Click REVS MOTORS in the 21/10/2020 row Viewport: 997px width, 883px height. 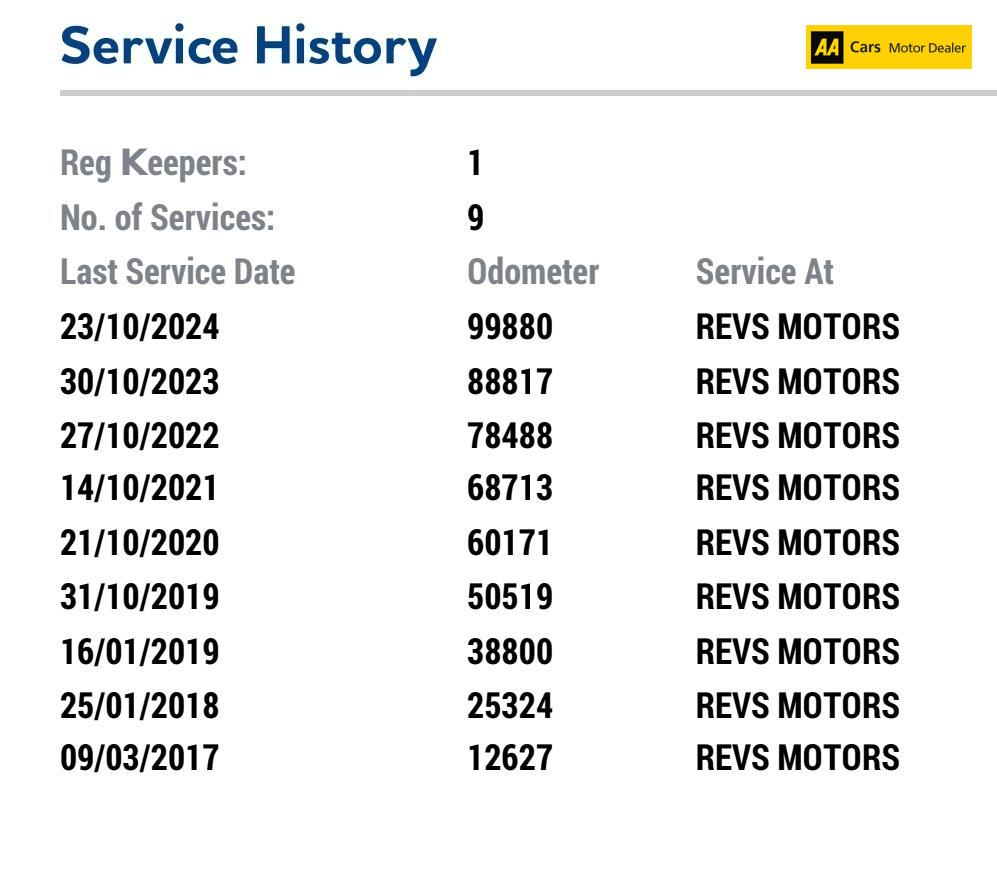point(797,543)
